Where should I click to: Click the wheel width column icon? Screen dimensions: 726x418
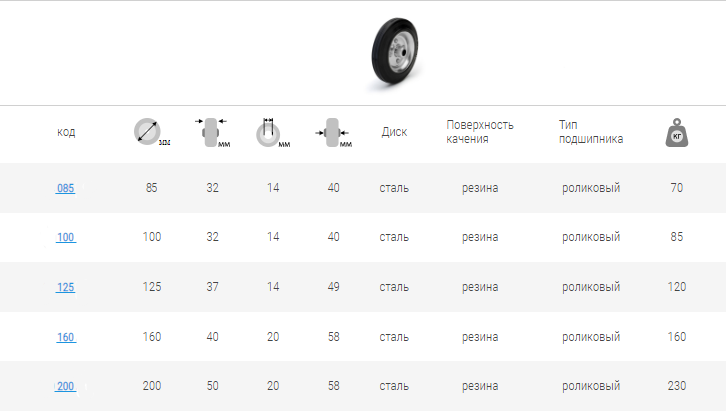(x=209, y=132)
